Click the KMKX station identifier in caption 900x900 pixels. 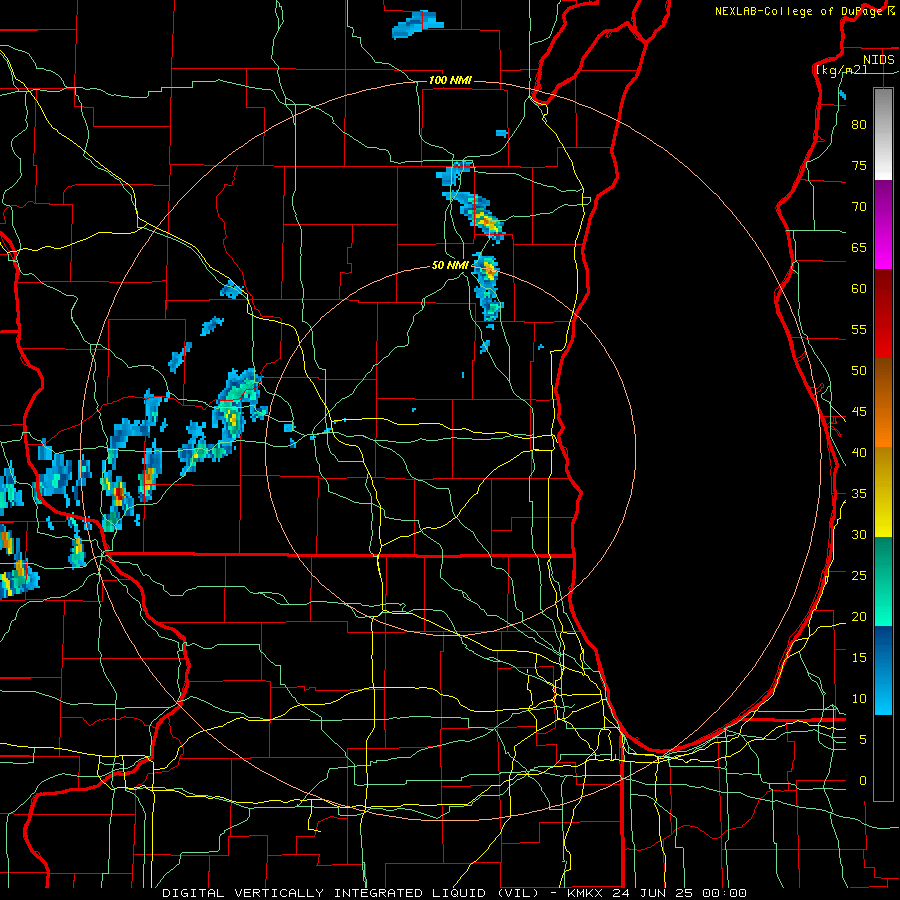(585, 893)
